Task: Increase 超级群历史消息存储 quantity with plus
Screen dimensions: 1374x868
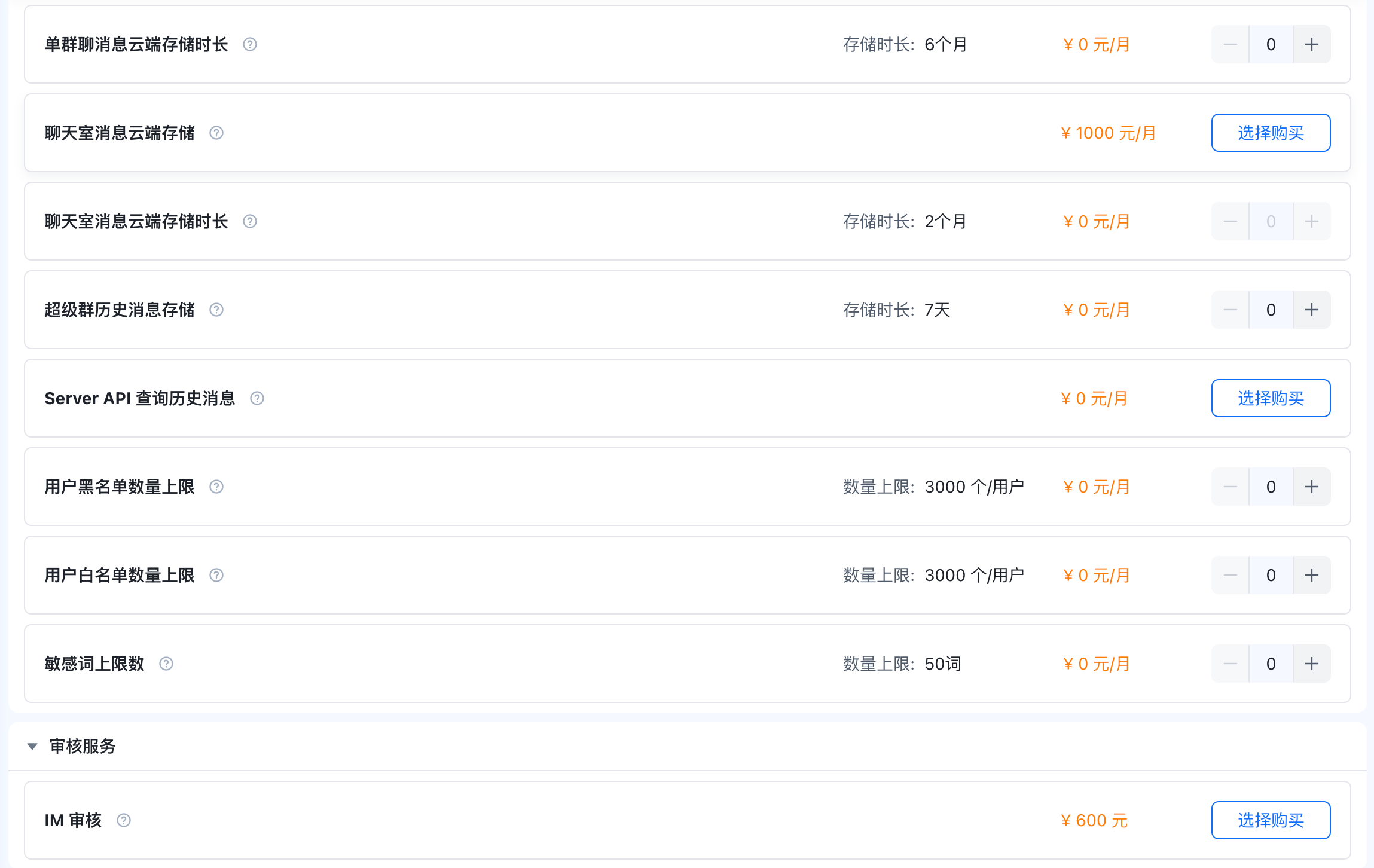Action: coord(1312,310)
